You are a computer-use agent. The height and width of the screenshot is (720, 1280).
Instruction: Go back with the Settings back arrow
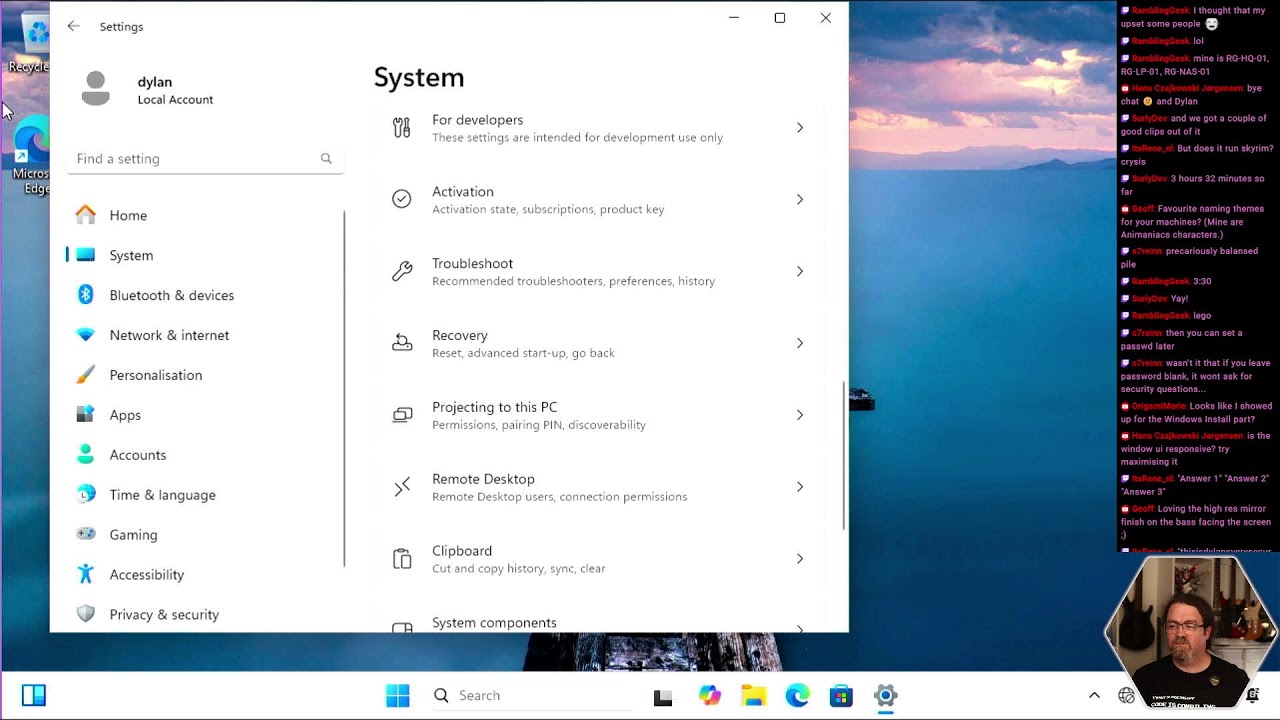73,26
